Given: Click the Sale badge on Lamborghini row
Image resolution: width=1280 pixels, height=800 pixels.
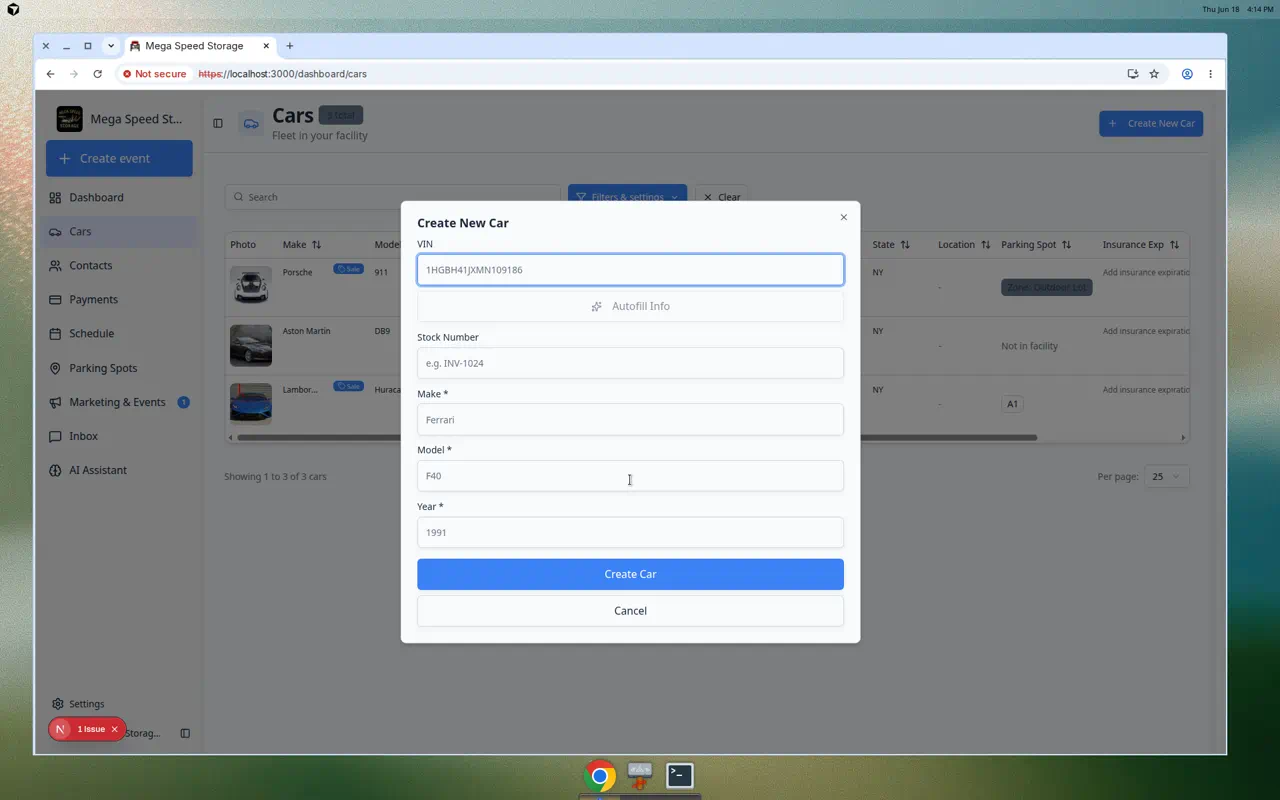Looking at the screenshot, I should [x=348, y=386].
